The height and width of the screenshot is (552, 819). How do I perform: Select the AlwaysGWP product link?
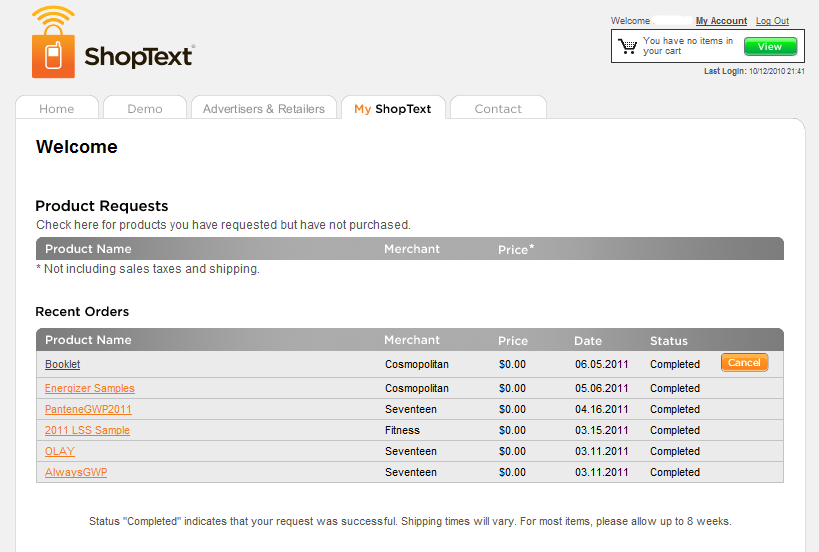pos(76,472)
